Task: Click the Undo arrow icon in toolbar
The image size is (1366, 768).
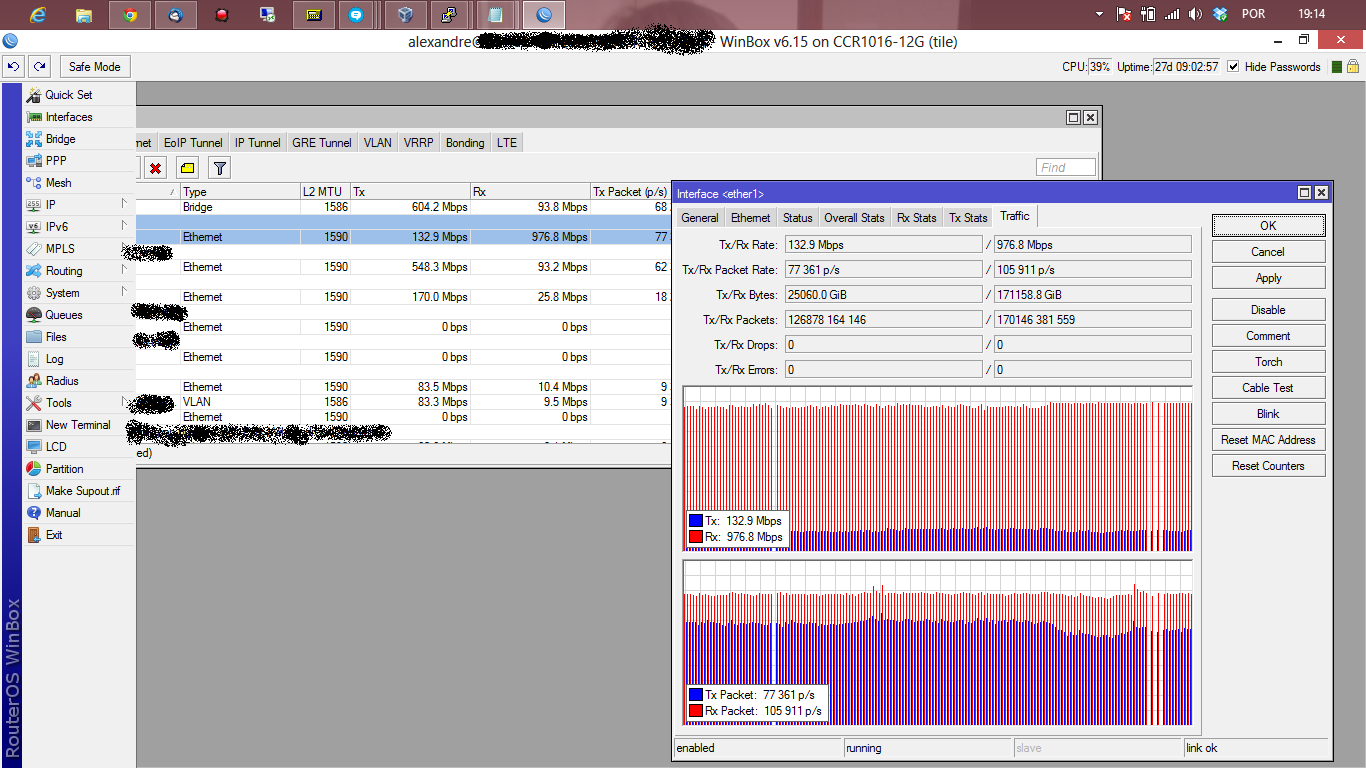Action: [x=14, y=67]
